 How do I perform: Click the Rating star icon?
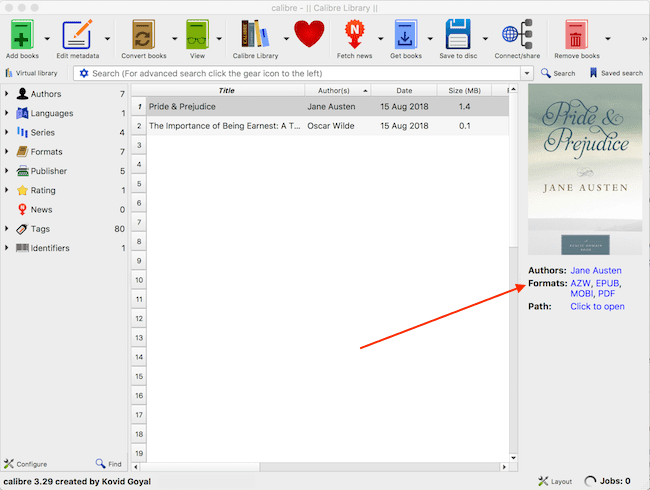coord(22,190)
